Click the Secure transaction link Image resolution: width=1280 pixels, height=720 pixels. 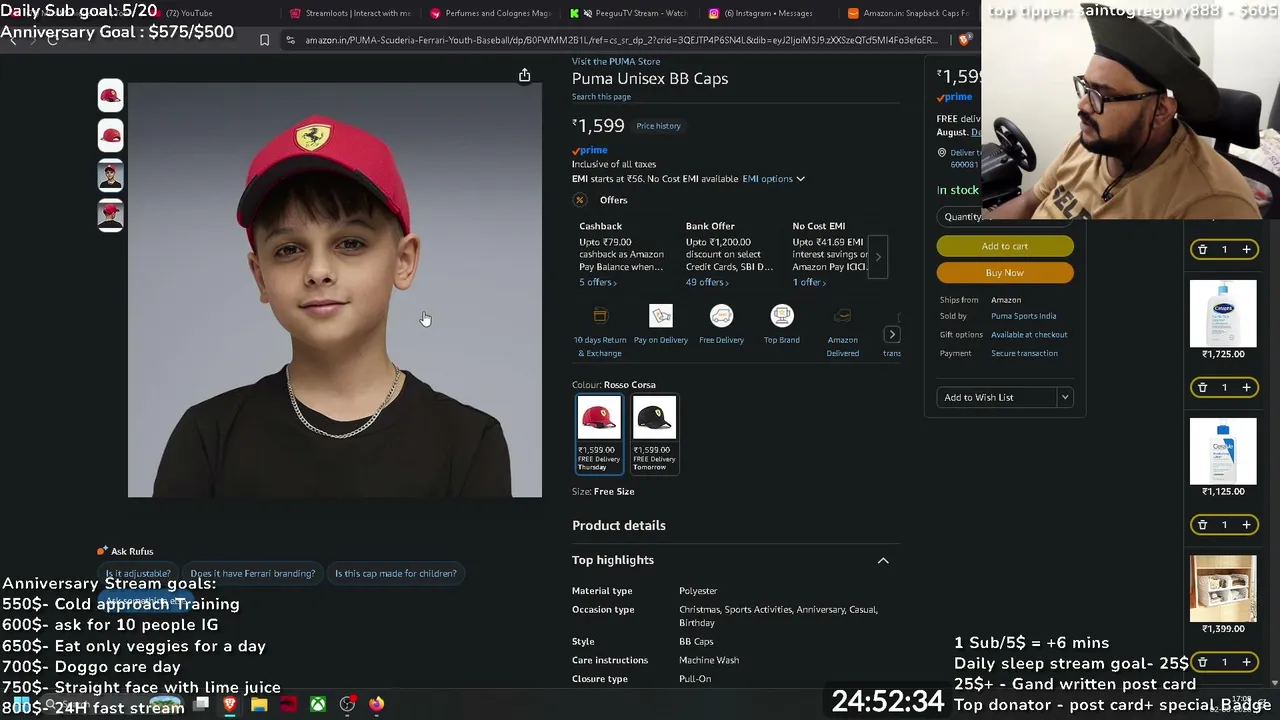pos(1024,353)
